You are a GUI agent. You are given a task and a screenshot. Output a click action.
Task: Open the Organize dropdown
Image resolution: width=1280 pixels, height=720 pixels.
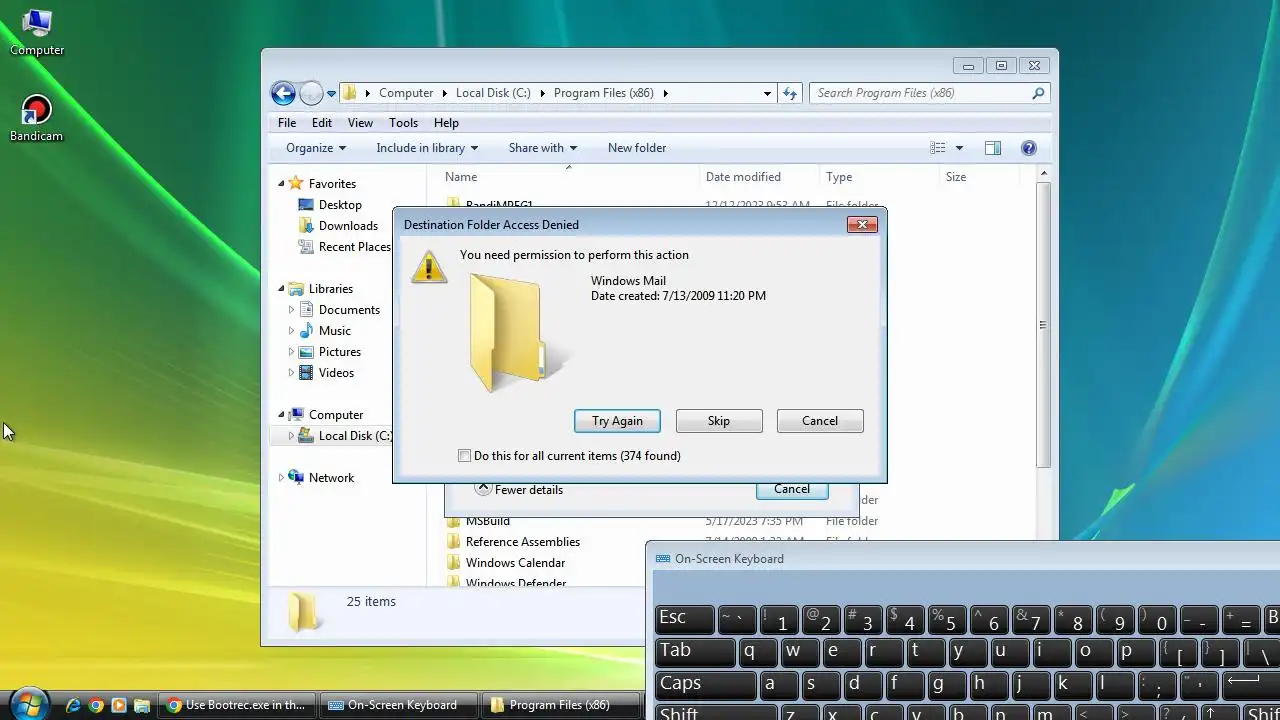tap(315, 148)
